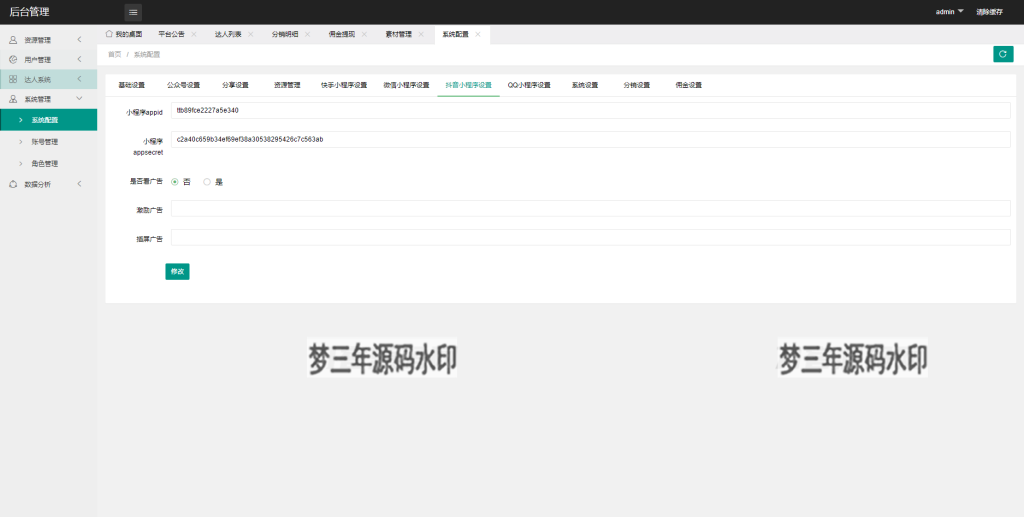
Task: Close the 达人列表 tab with its X
Action: (x=250, y=34)
